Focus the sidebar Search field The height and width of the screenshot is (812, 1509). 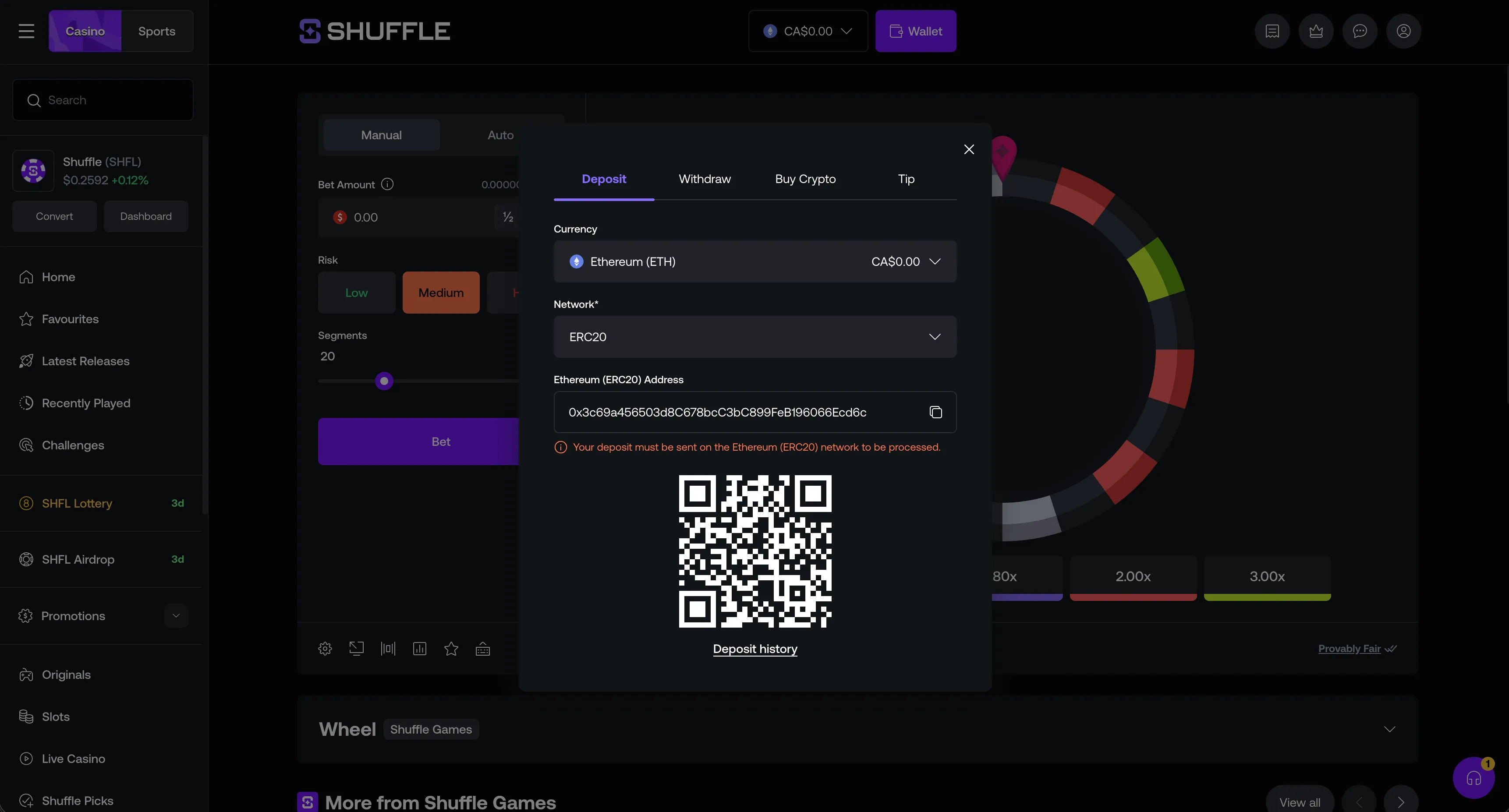click(x=103, y=100)
